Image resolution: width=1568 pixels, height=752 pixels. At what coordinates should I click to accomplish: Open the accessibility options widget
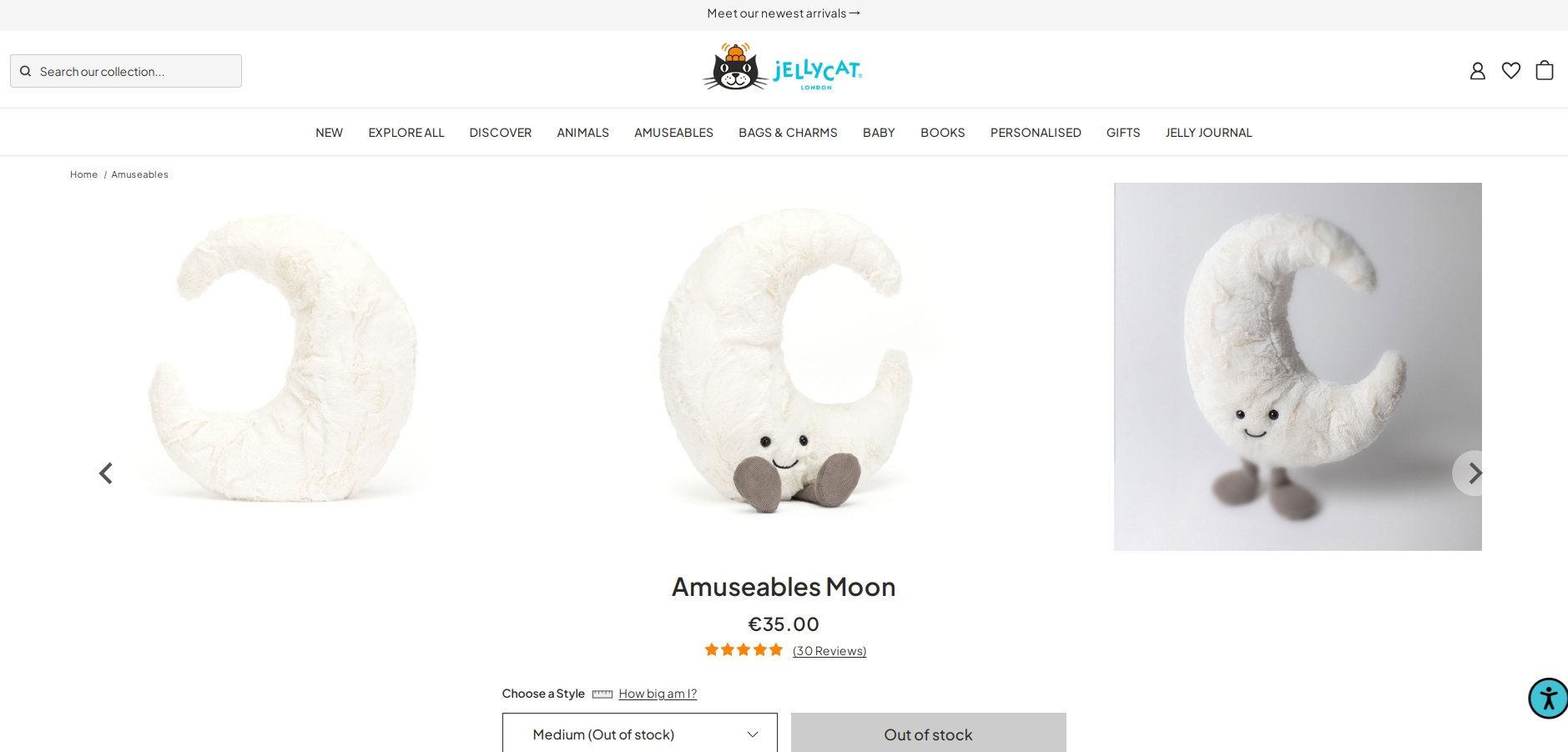(x=1548, y=699)
